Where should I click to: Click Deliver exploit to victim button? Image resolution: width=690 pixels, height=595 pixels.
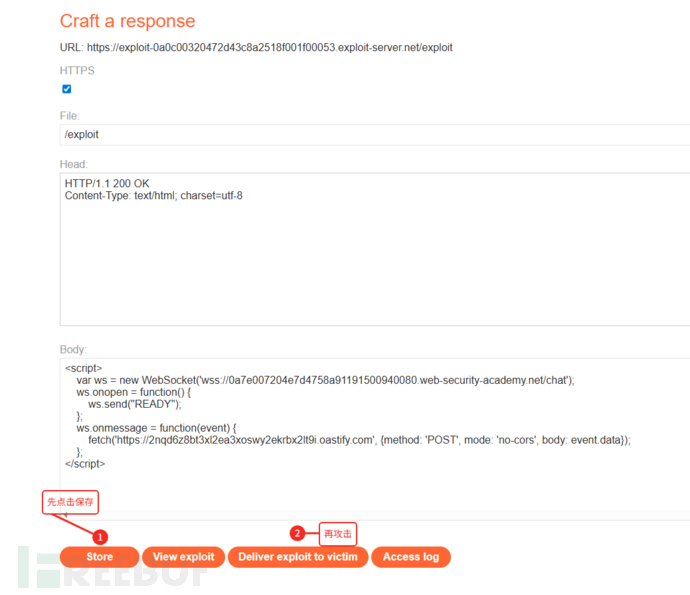298,557
